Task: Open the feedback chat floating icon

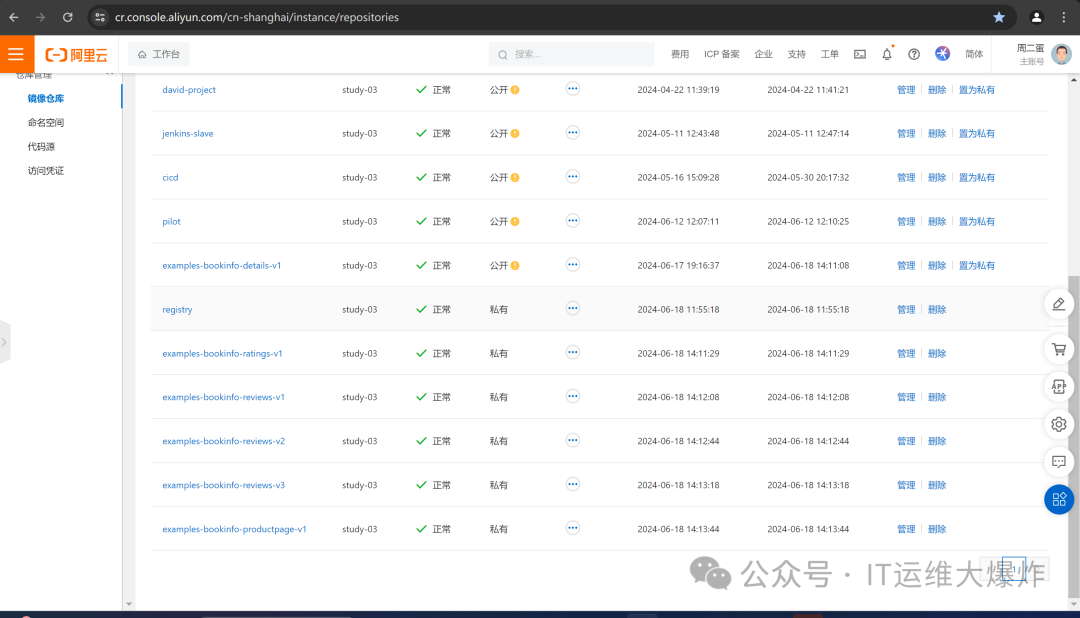Action: click(x=1059, y=462)
